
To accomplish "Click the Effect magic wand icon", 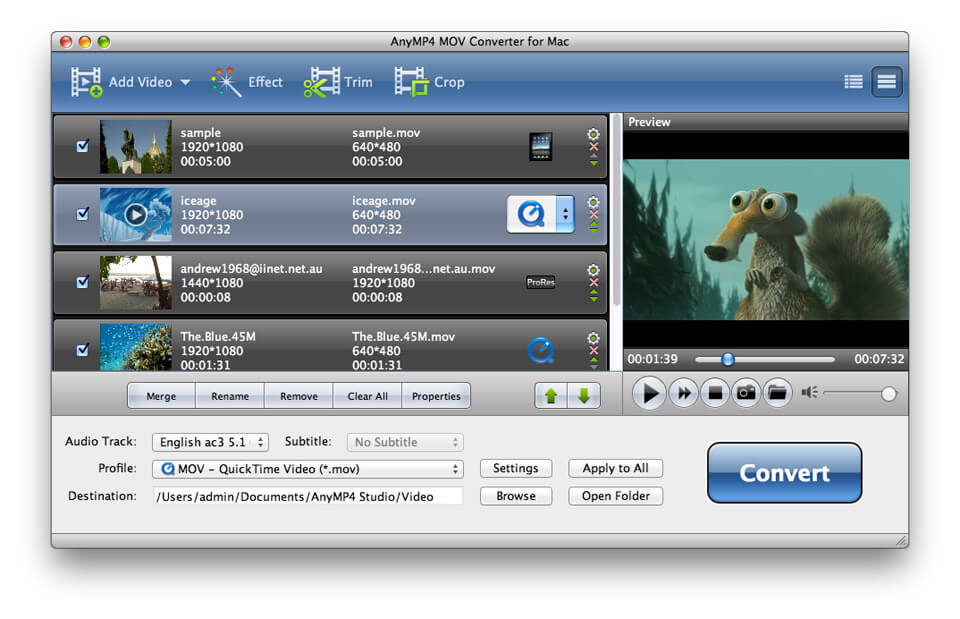I will (x=227, y=82).
